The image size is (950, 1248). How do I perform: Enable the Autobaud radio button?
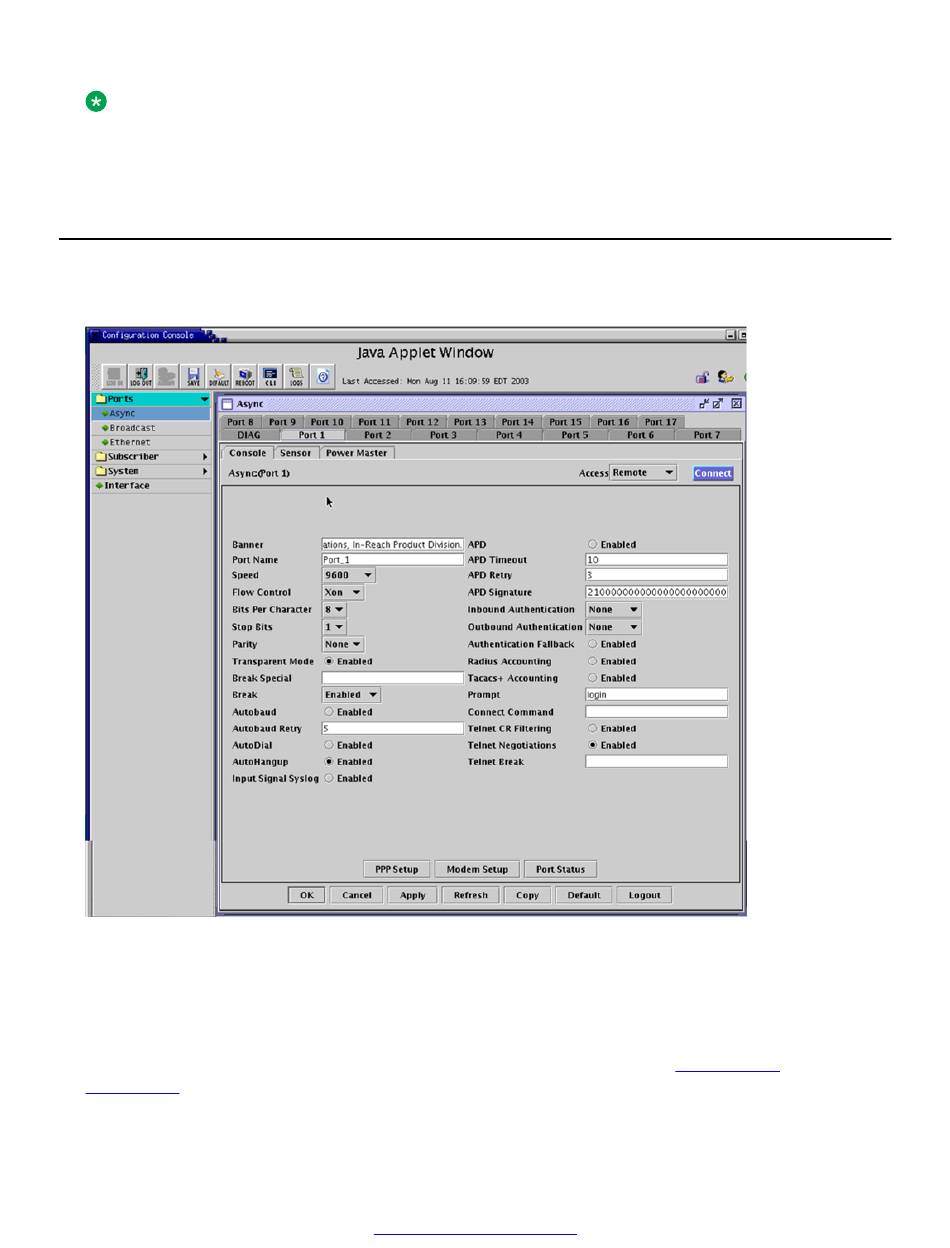[x=329, y=712]
